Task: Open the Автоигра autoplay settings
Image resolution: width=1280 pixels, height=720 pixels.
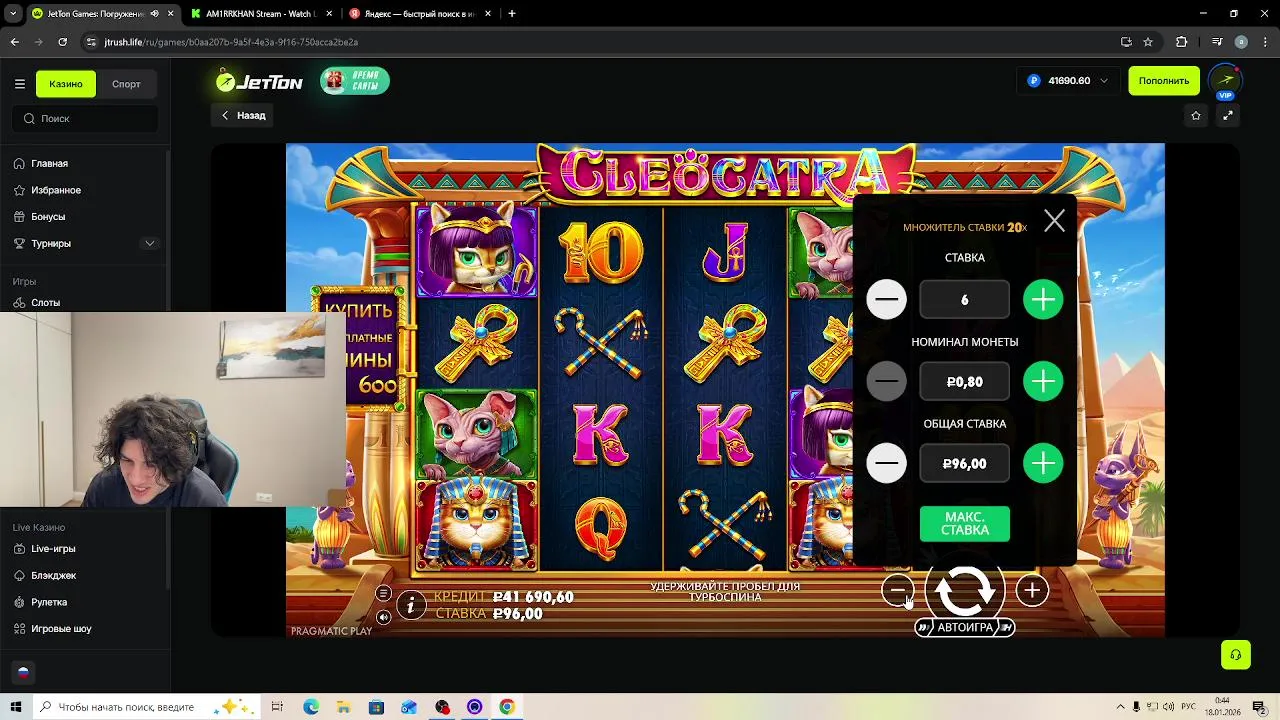Action: (x=965, y=627)
